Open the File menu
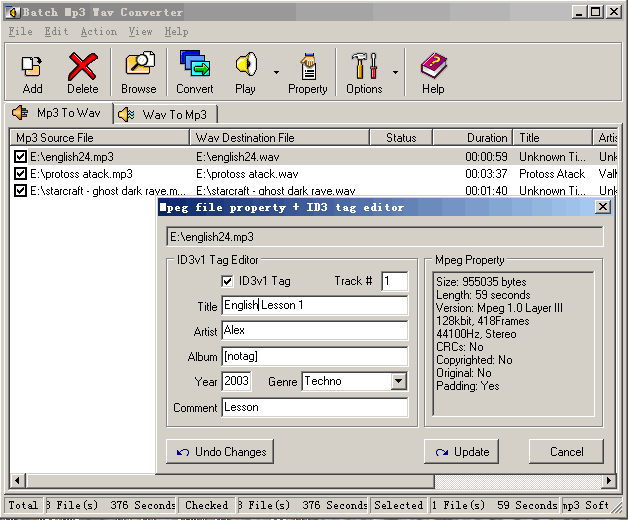 pos(20,31)
